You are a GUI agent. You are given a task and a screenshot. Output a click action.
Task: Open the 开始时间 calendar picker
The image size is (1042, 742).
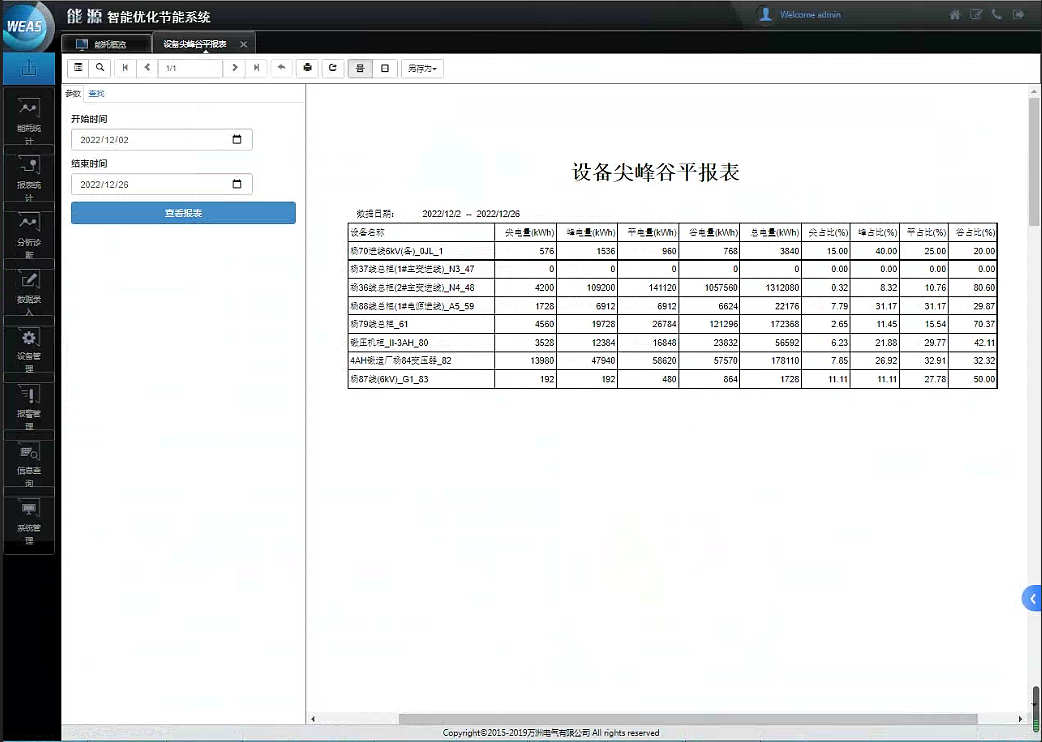pyautogui.click(x=237, y=140)
